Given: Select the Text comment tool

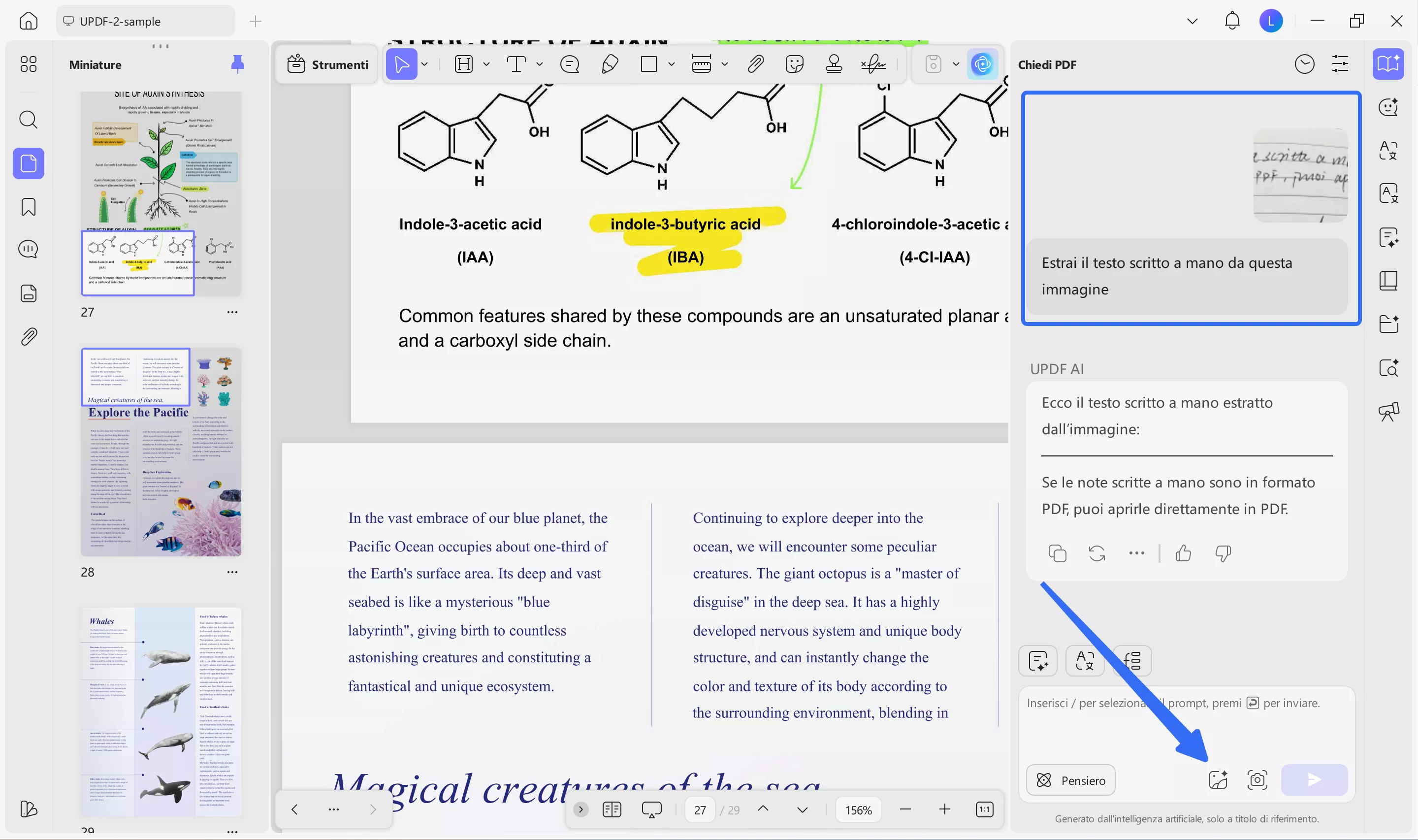Looking at the screenshot, I should tap(516, 64).
